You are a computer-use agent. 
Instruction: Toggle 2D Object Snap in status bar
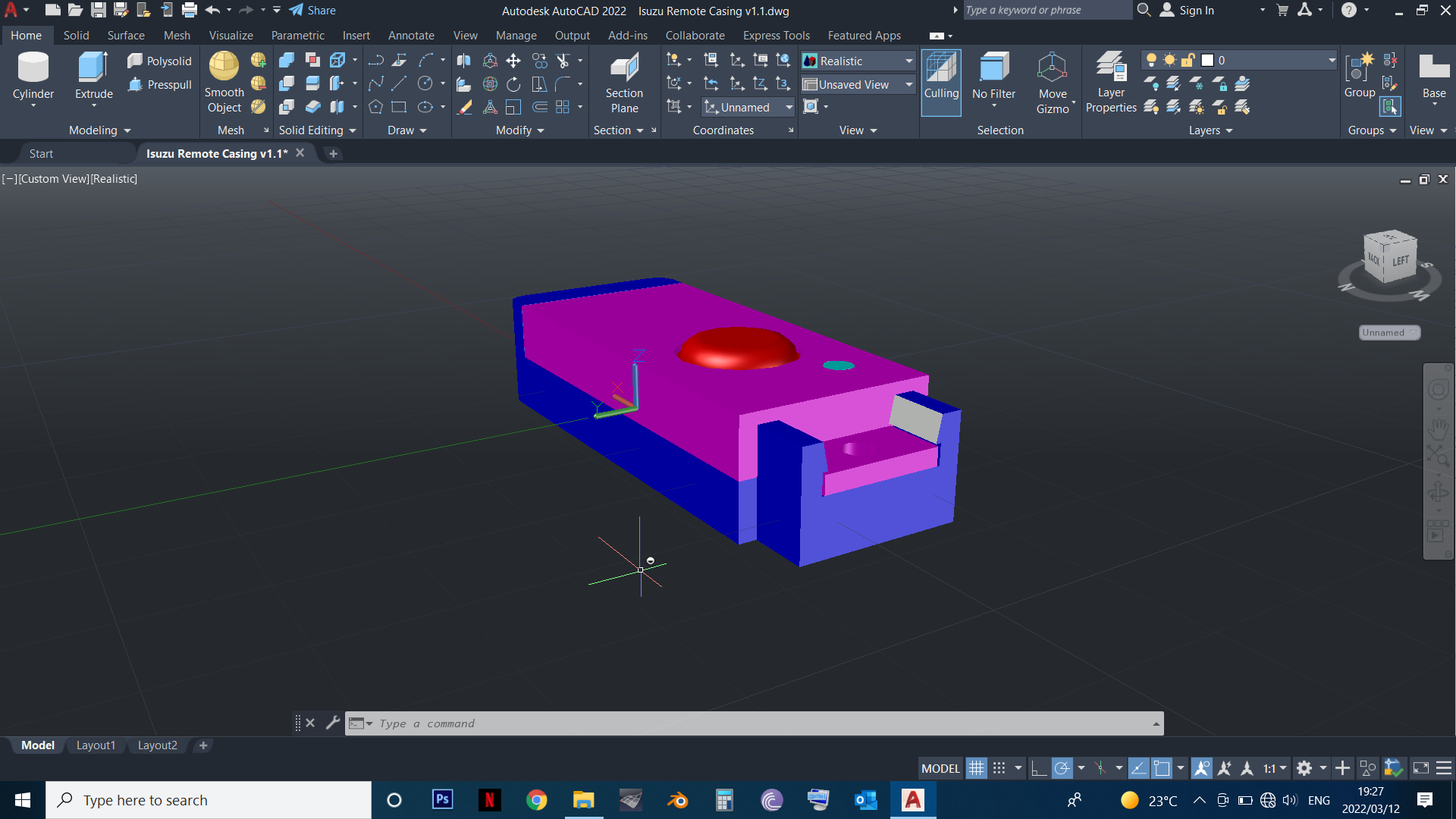pos(1162,768)
